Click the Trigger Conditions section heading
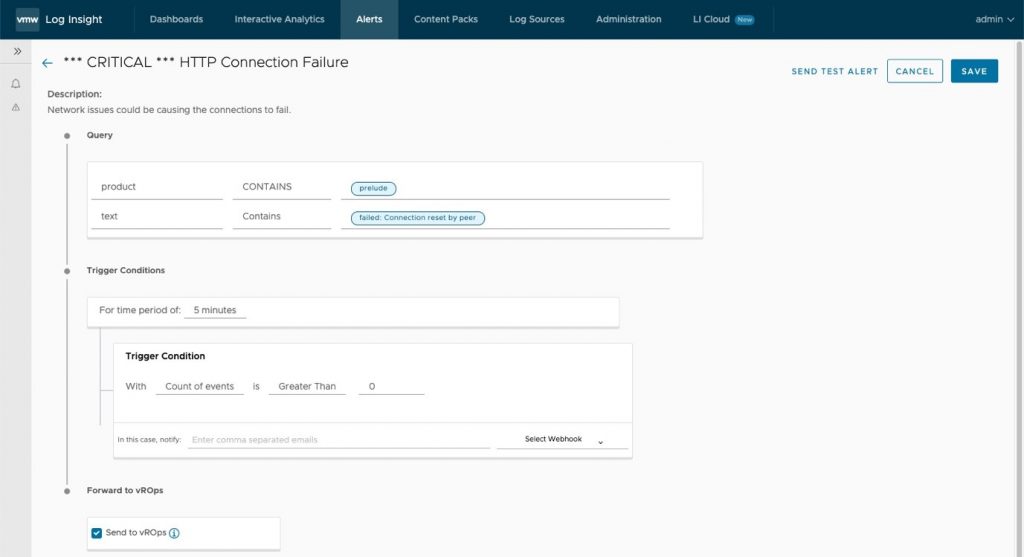Screen dimensions: 1024x557 coord(125,270)
